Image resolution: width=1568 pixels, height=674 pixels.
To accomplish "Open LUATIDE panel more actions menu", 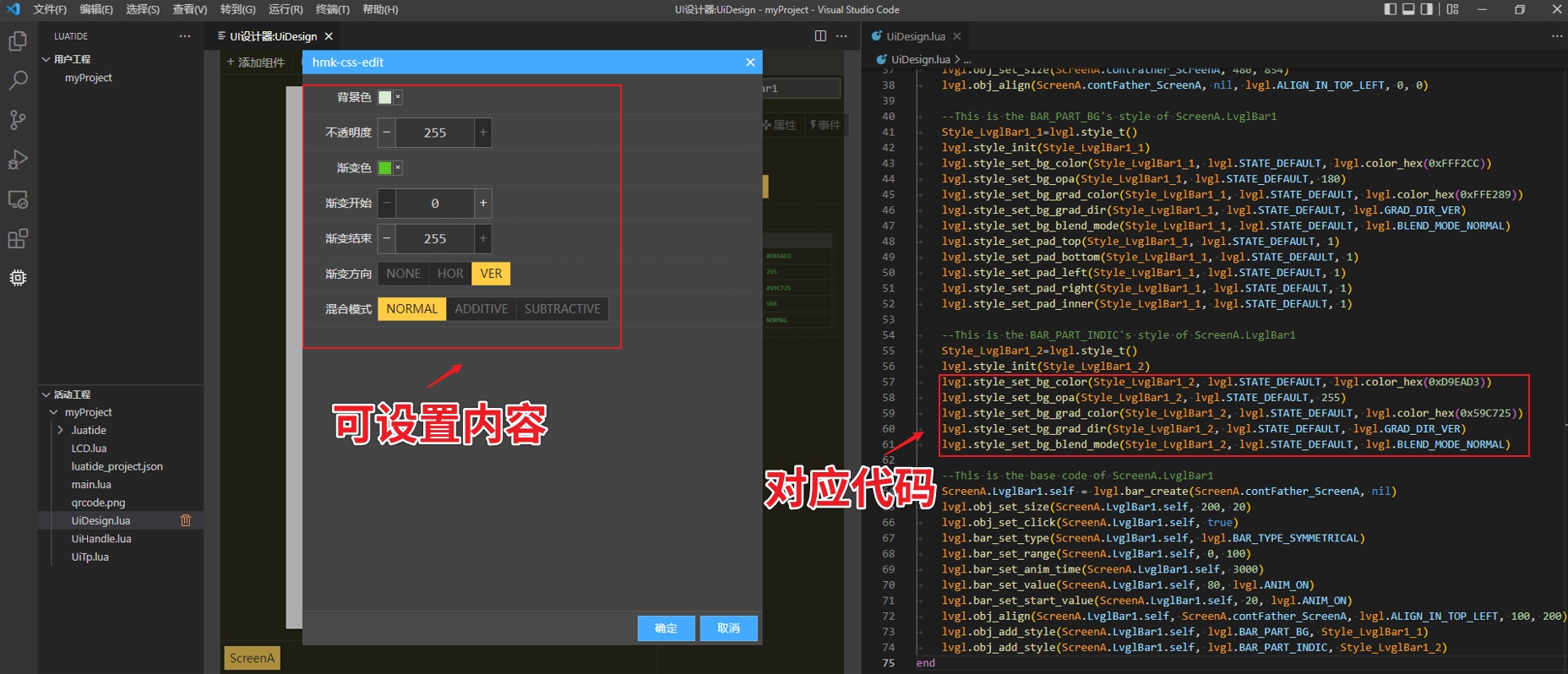I will pyautogui.click(x=185, y=36).
